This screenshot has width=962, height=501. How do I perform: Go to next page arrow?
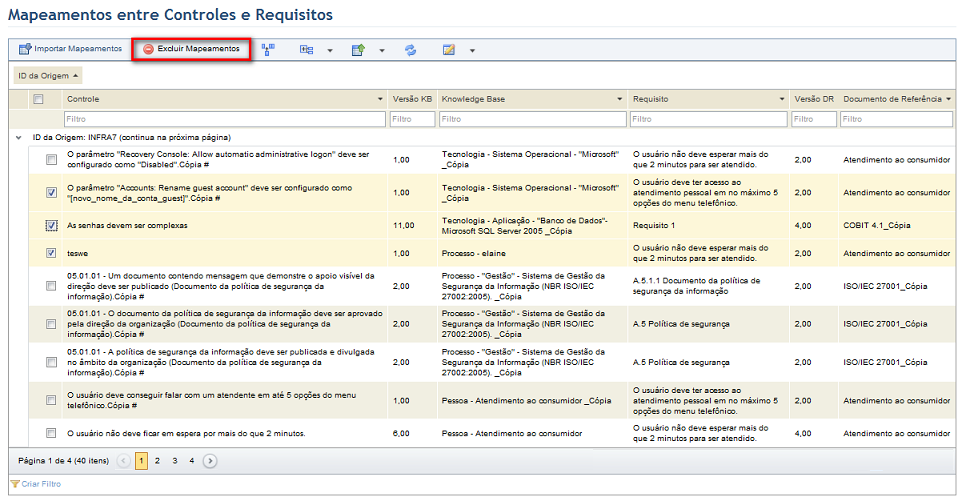click(x=210, y=461)
